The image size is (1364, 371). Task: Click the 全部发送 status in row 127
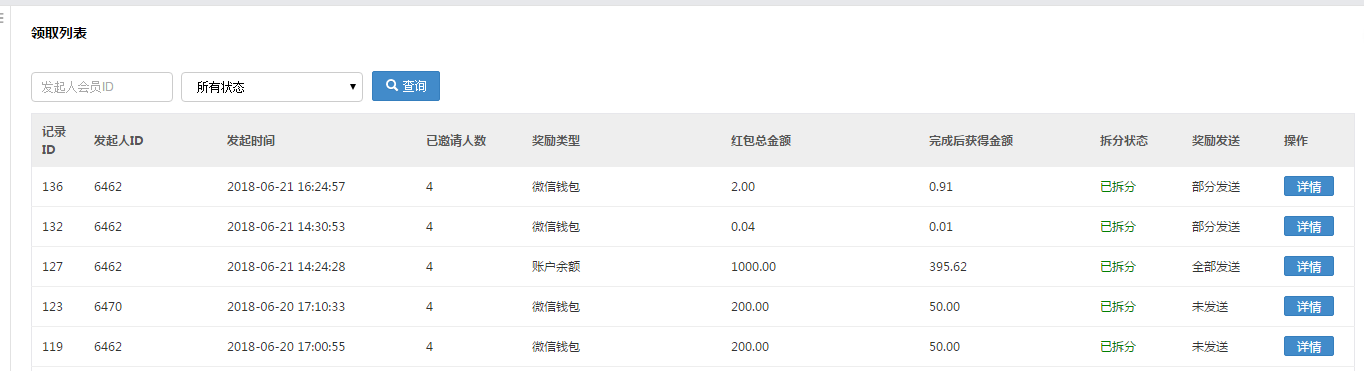coord(1216,267)
